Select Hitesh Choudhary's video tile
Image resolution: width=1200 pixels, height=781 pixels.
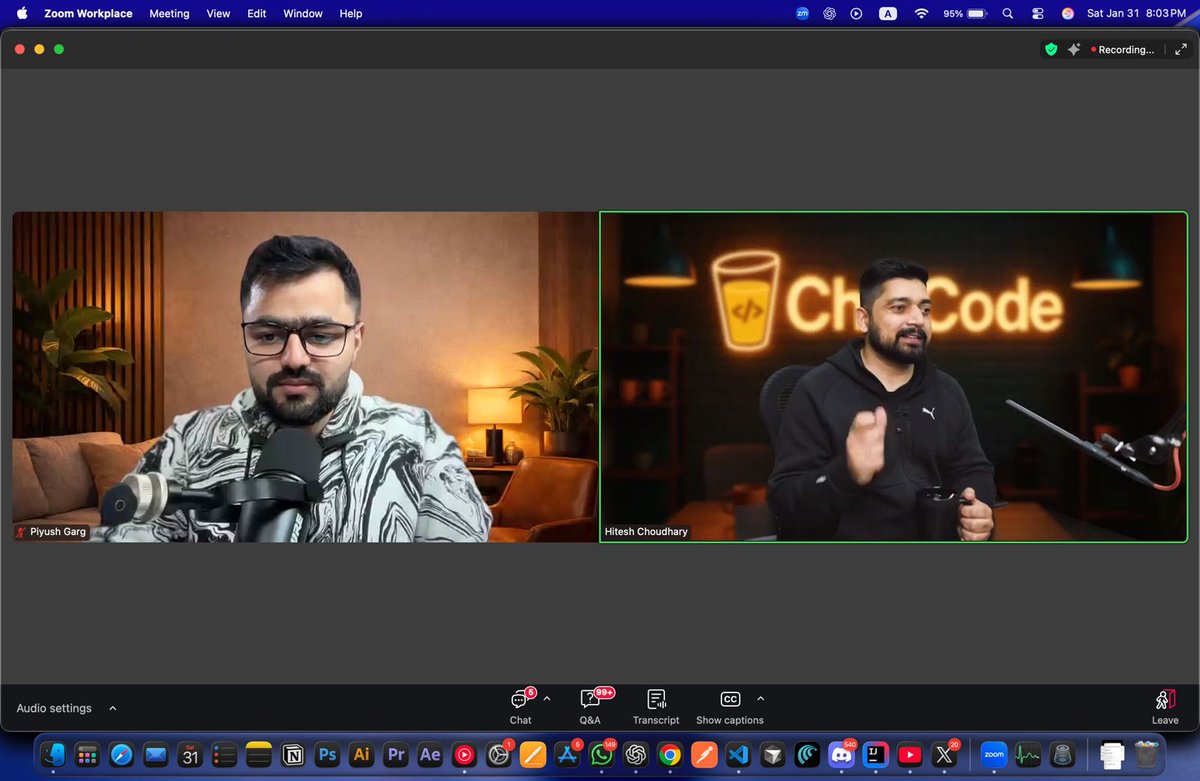(894, 377)
